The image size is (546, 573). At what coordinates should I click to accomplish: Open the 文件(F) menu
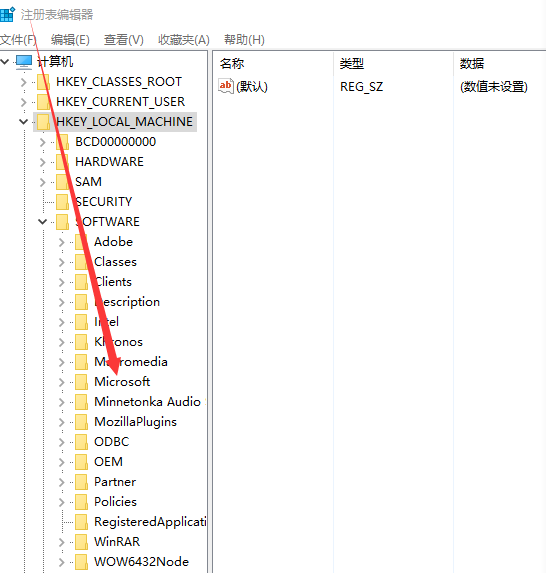coord(18,39)
